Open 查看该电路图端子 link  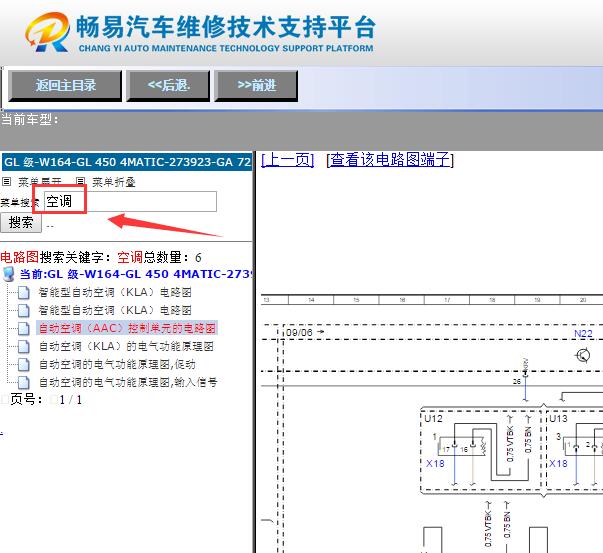coord(390,160)
